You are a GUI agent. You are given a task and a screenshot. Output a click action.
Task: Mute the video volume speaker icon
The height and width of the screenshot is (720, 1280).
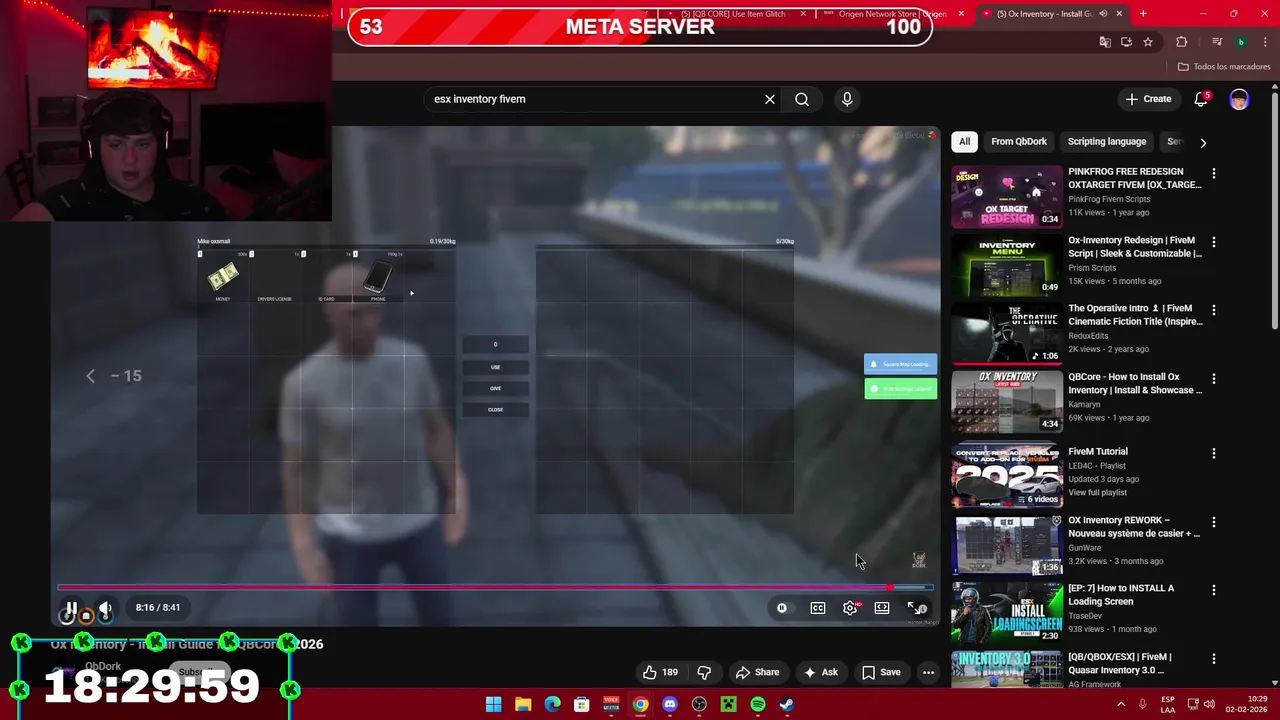[x=105, y=608]
